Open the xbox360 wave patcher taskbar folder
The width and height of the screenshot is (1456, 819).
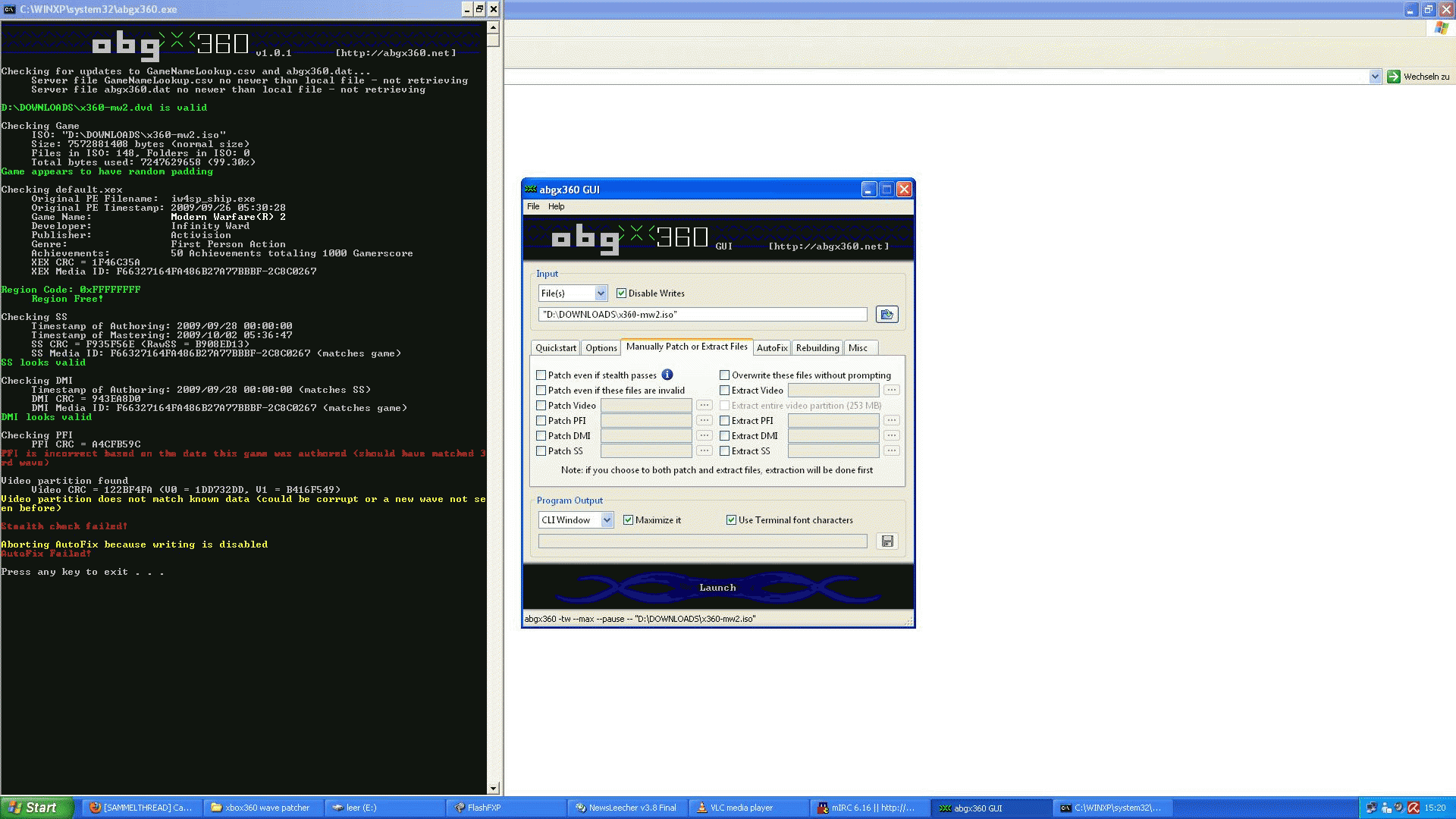[263, 808]
